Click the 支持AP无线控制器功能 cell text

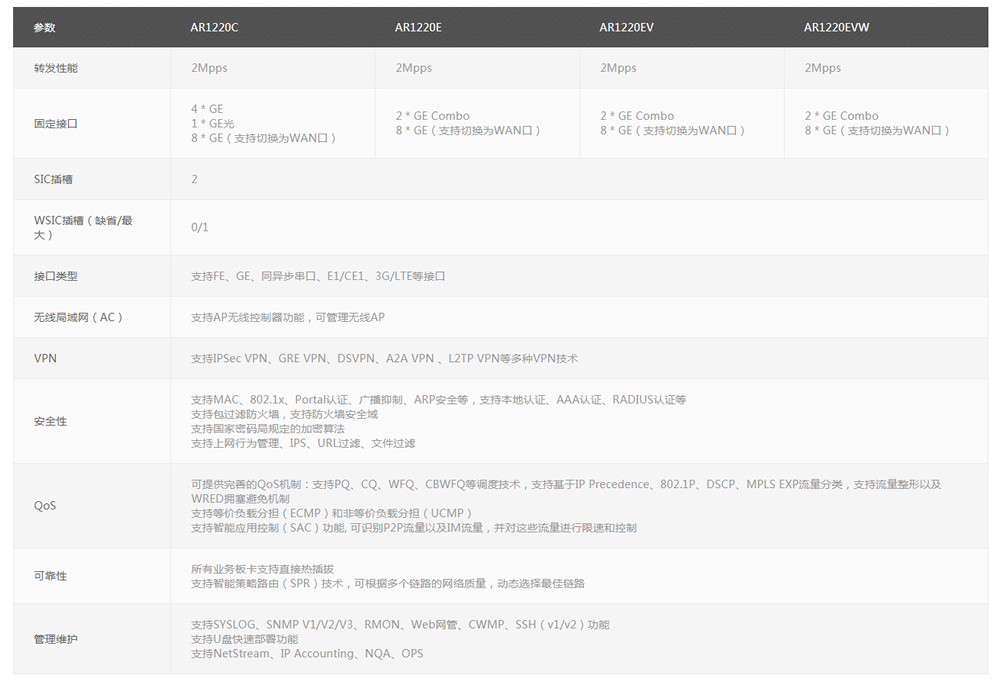click(290, 317)
